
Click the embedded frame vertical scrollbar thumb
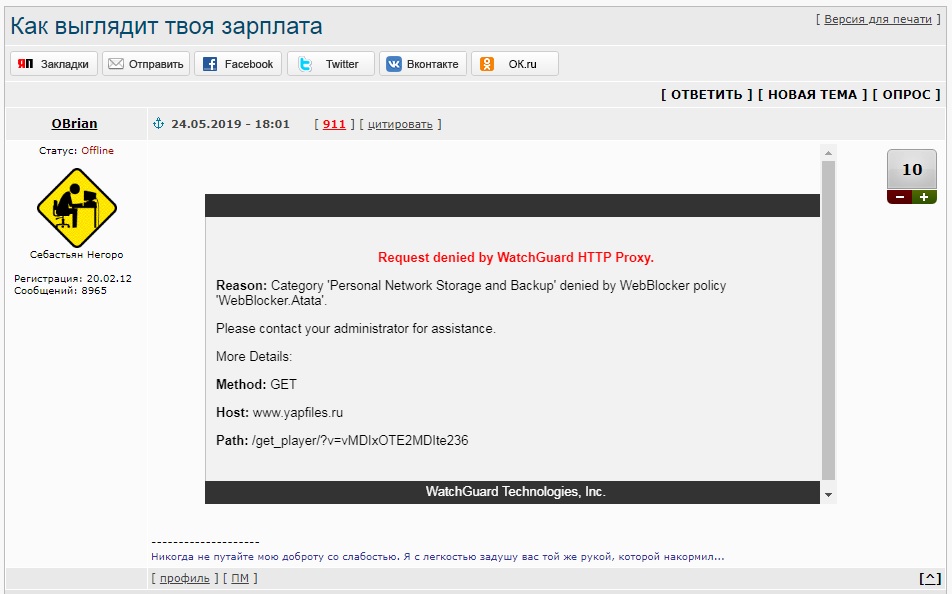pos(828,321)
